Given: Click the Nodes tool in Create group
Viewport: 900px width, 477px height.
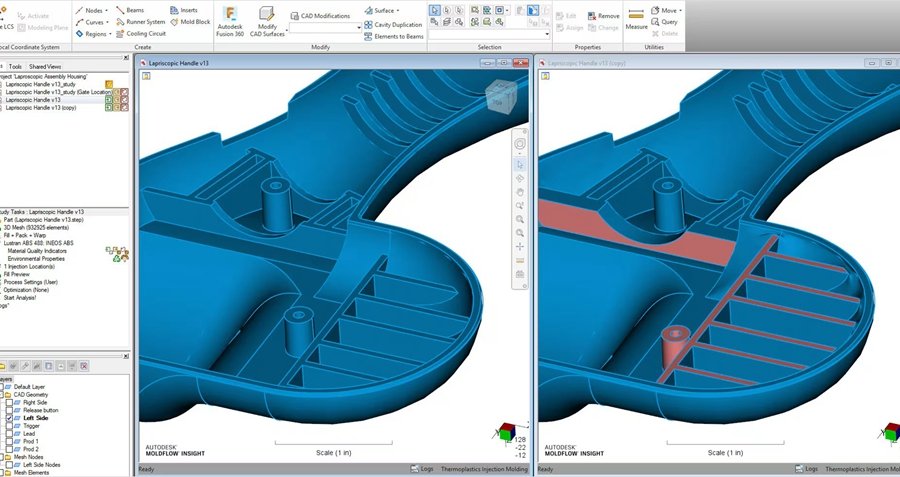Looking at the screenshot, I should coord(90,10).
